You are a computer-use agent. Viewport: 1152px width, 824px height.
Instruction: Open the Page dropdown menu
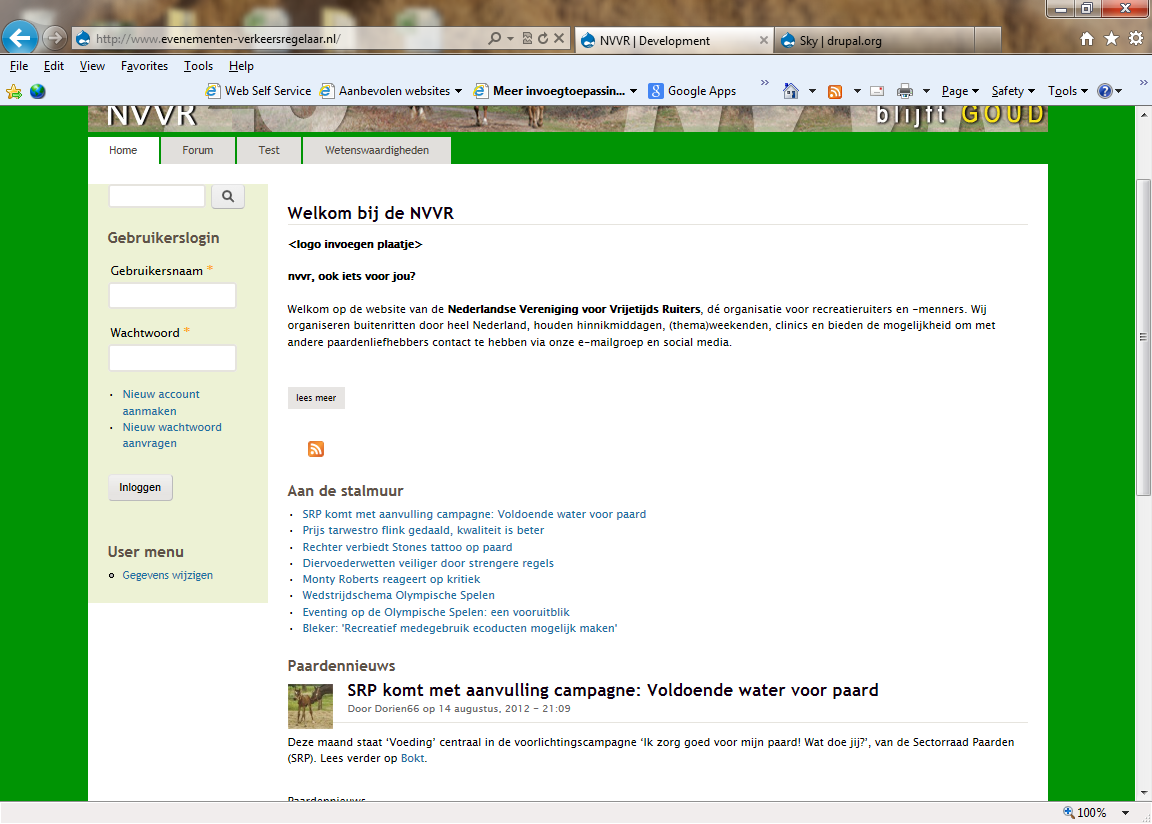pos(960,91)
